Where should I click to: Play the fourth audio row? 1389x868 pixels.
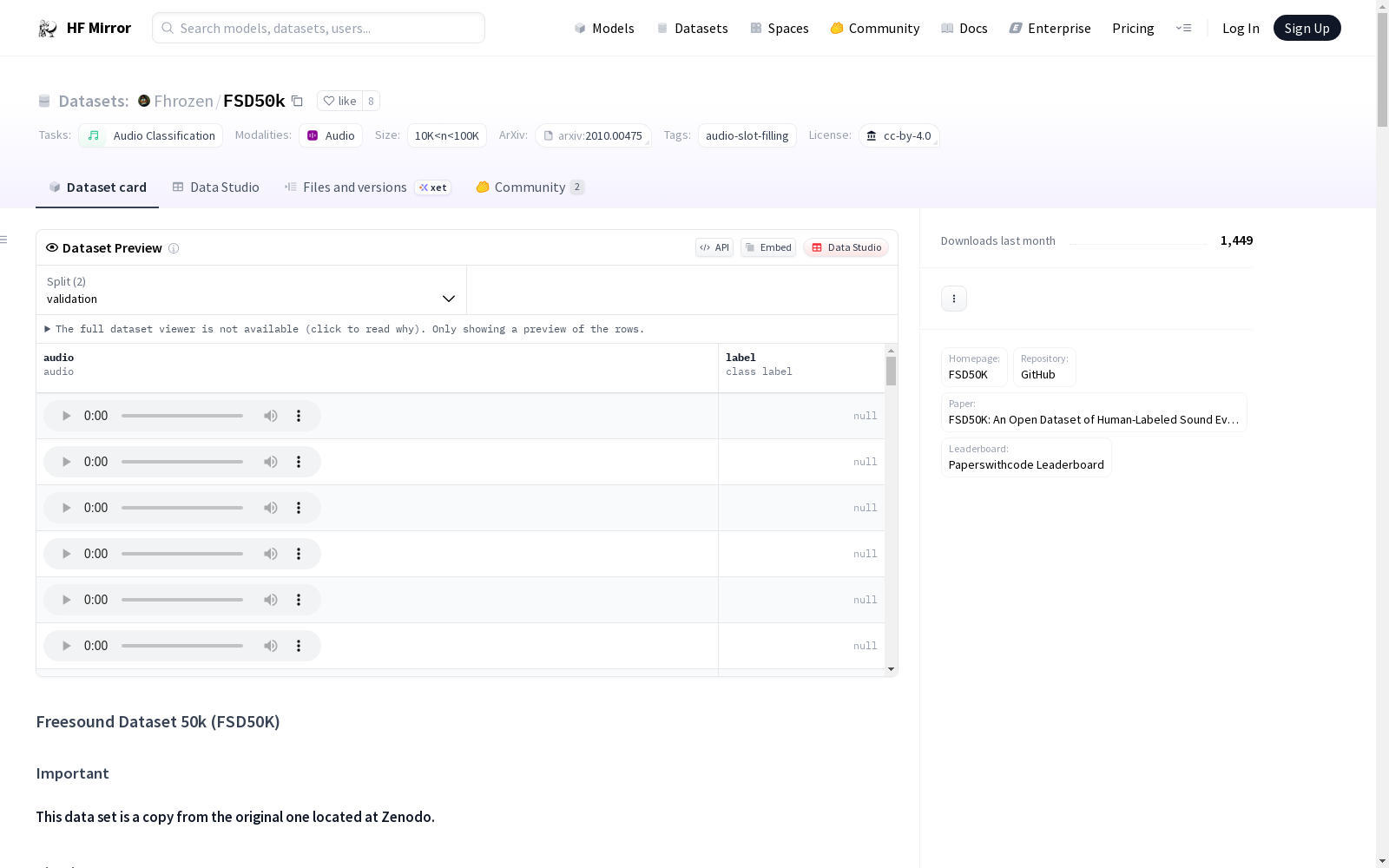coord(66,554)
